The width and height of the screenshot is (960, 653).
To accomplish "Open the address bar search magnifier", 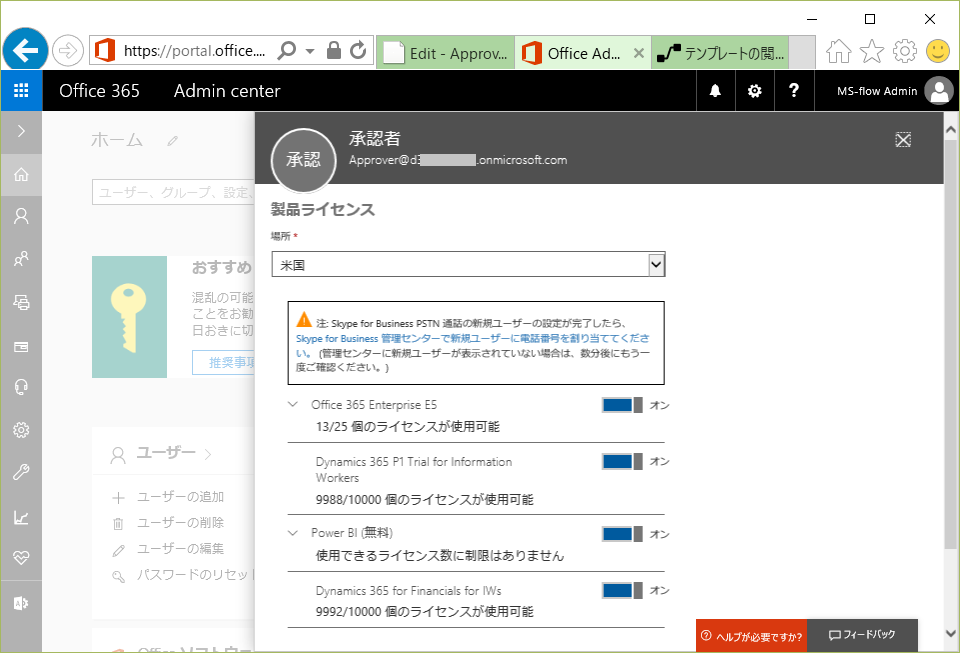I will pos(287,50).
